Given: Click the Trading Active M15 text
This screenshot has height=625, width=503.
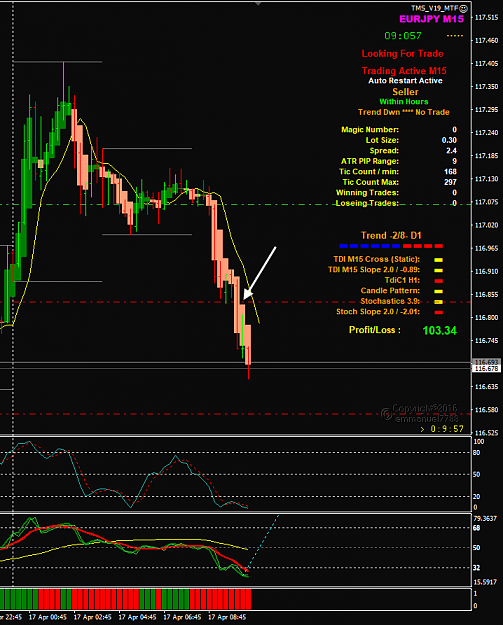Looking at the screenshot, I should click(404, 71).
